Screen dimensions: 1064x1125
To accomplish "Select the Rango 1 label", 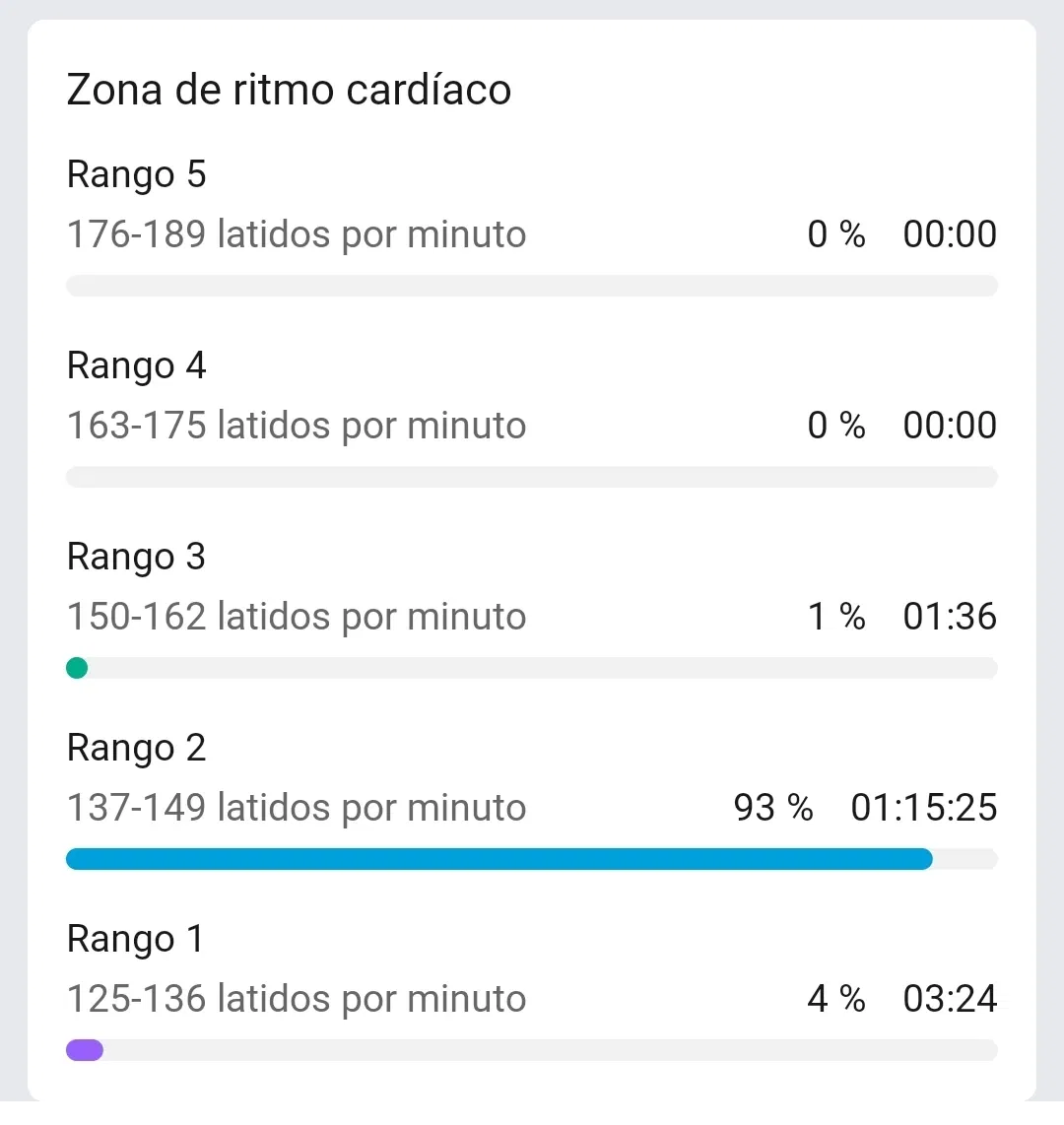I will pyautogui.click(x=135, y=940).
